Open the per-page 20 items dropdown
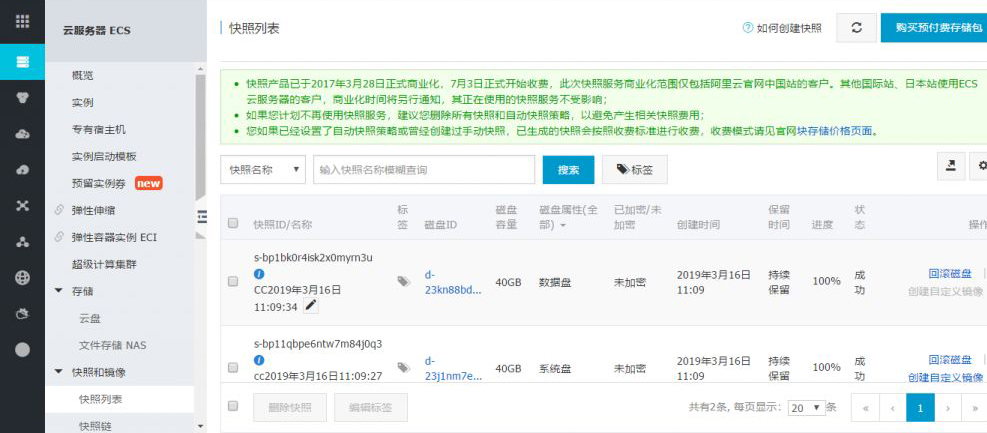The height and width of the screenshot is (433, 987). (x=806, y=408)
